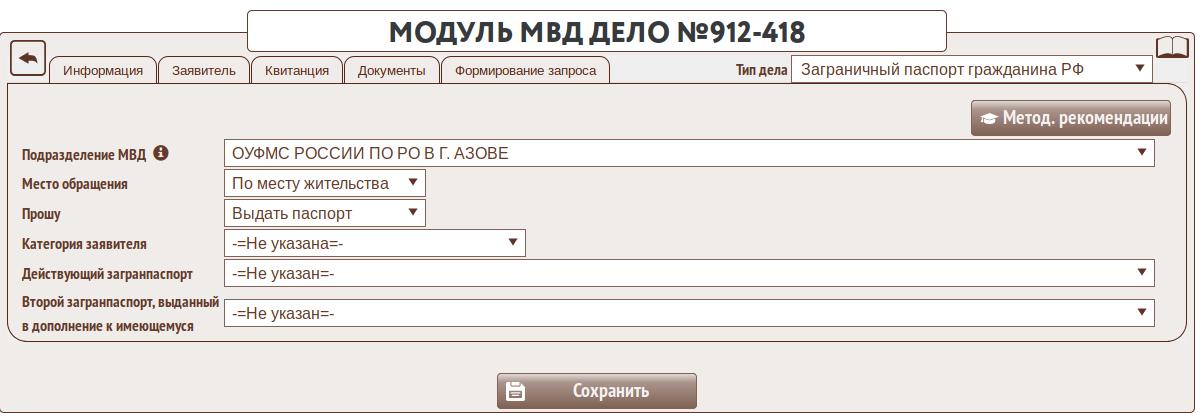Open the Прошу dropdown list
Screen dimensions: 1203x413
click(x=325, y=213)
